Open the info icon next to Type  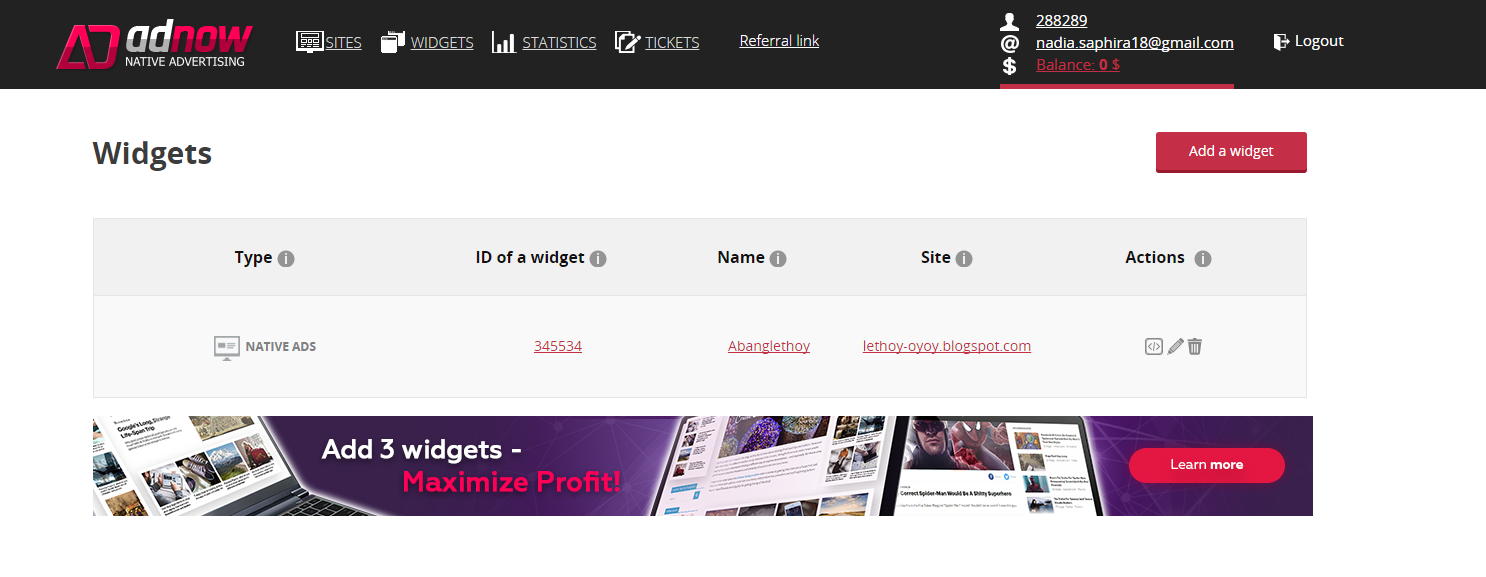pos(286,259)
